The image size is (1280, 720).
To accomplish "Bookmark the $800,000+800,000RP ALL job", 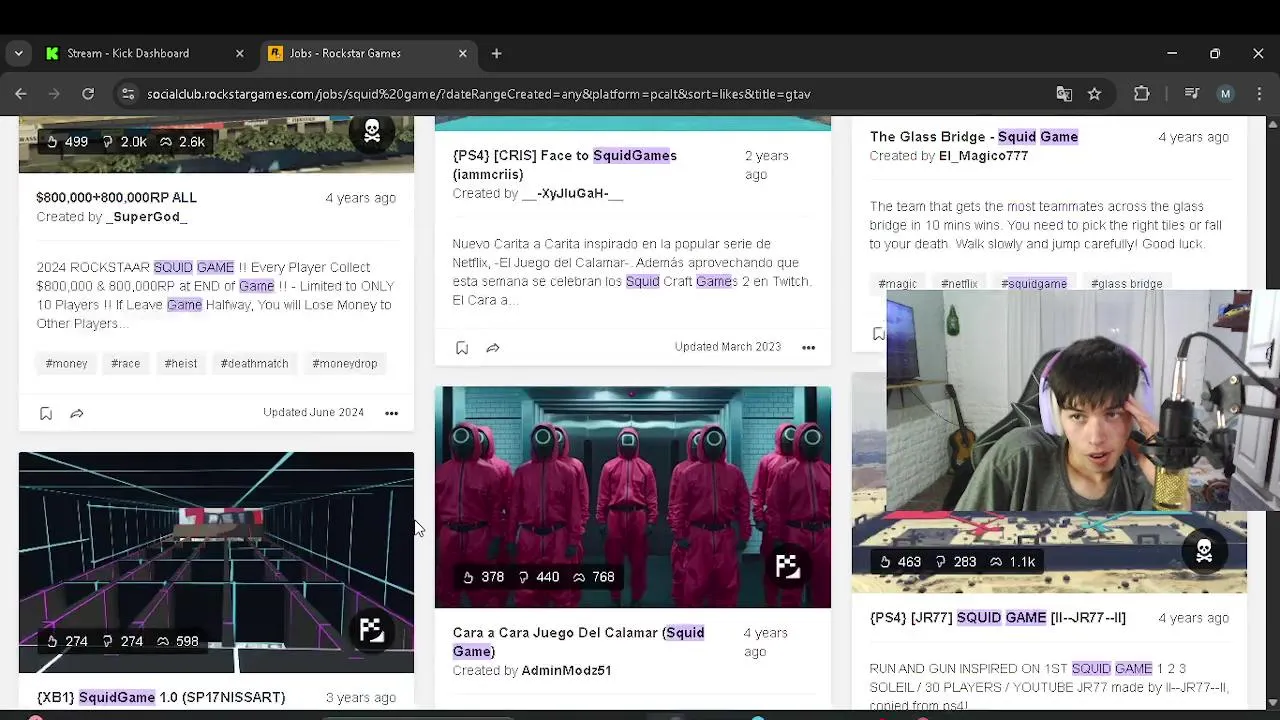I will pos(46,413).
